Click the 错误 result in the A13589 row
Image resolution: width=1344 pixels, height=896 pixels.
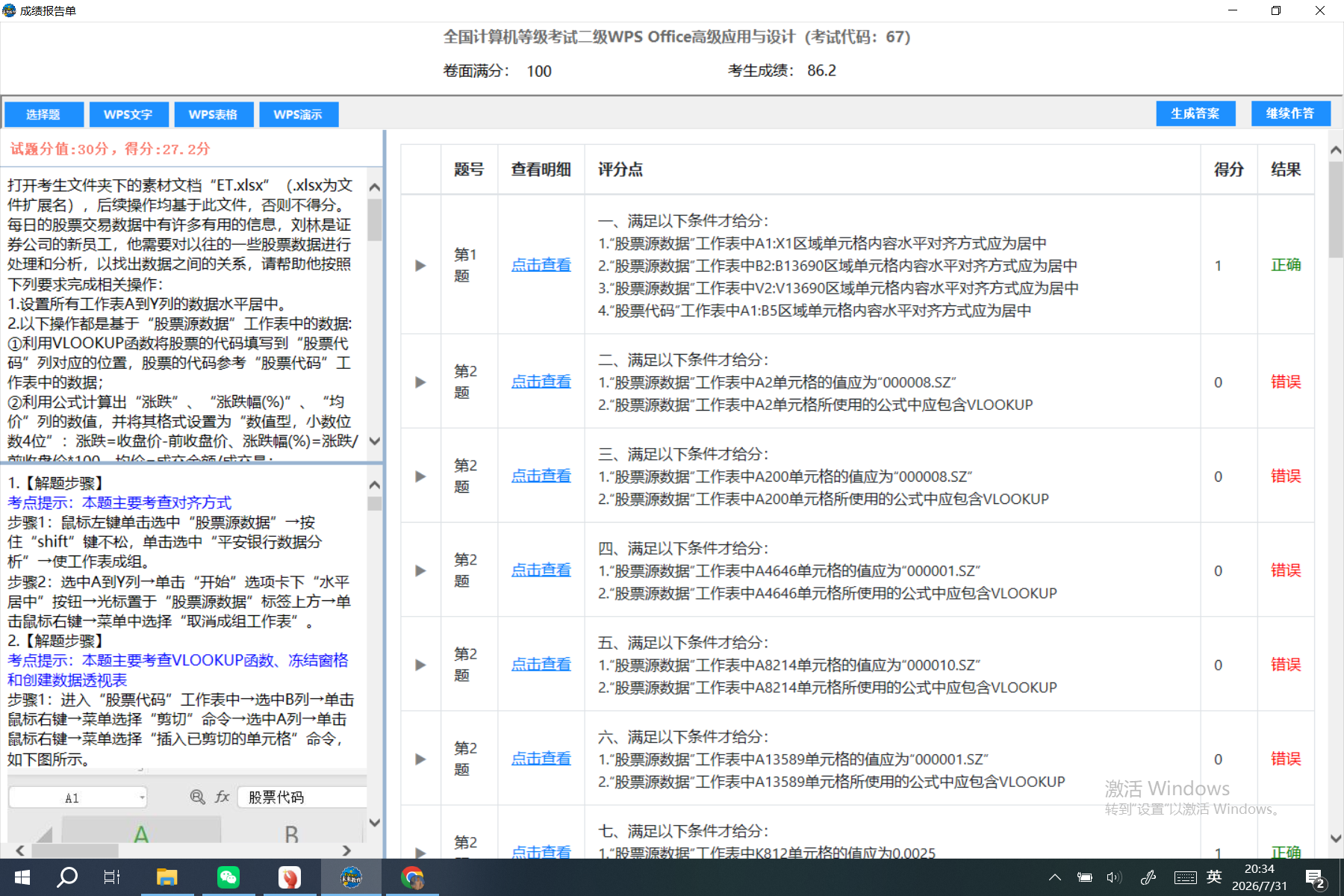pos(1286,759)
